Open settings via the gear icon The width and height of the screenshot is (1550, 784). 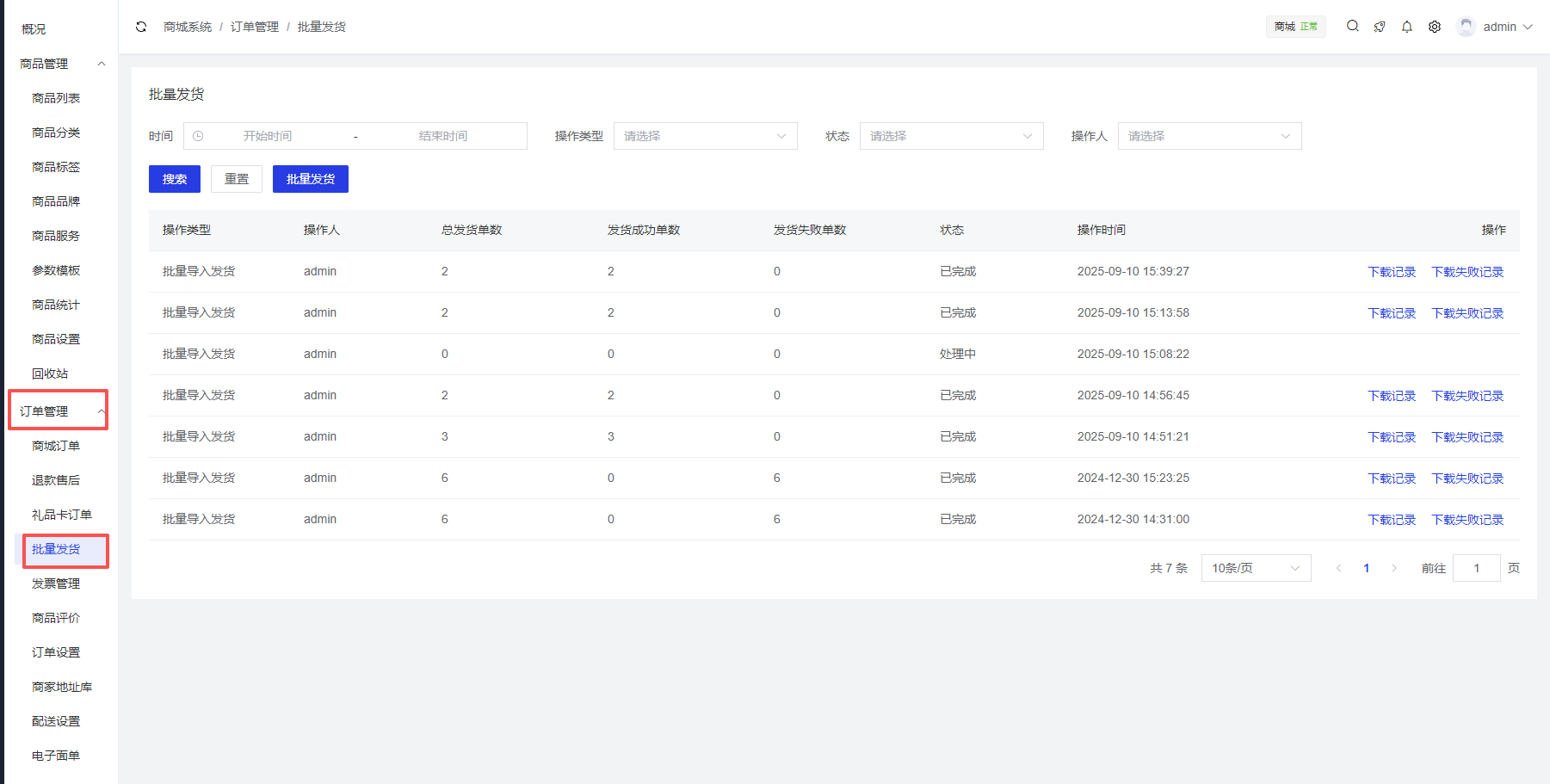pos(1435,27)
